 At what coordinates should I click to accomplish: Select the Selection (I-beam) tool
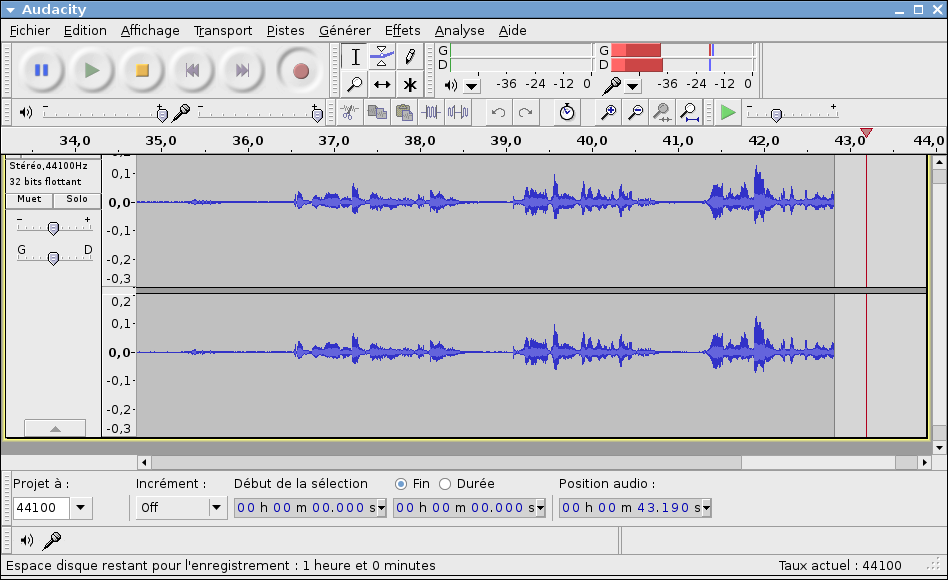click(356, 57)
